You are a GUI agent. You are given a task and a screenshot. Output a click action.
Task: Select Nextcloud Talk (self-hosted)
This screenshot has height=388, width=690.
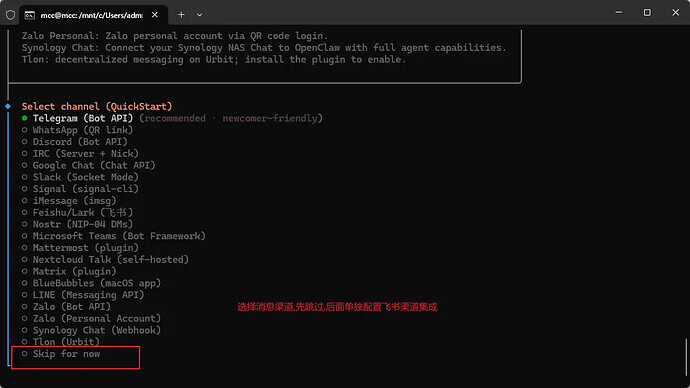[105, 260]
